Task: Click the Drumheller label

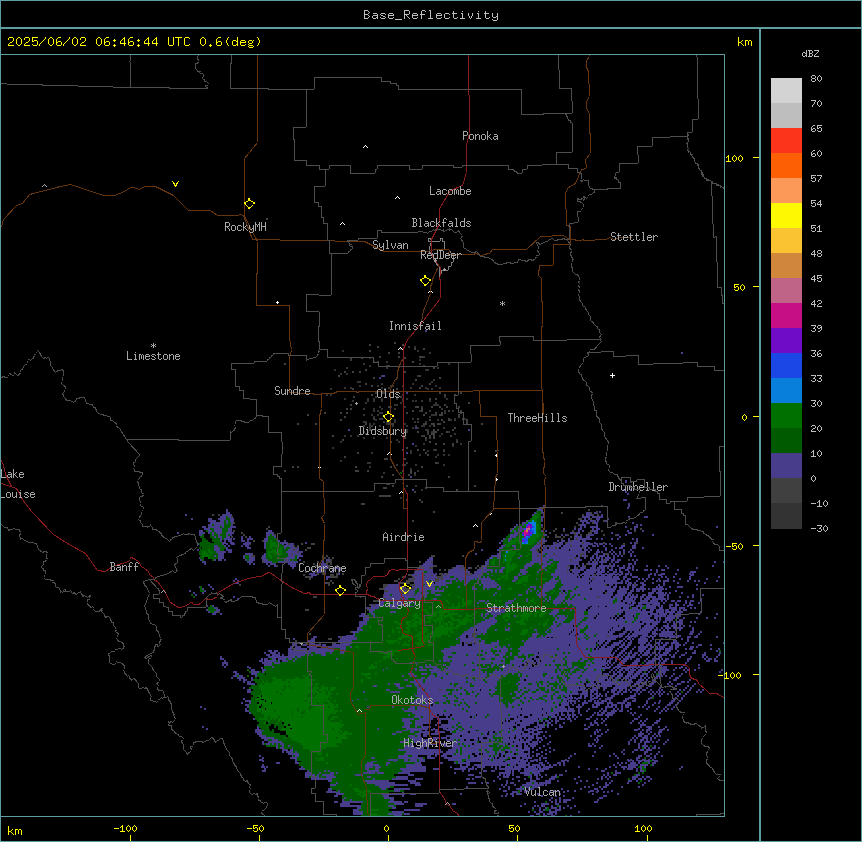Action: tap(638, 487)
